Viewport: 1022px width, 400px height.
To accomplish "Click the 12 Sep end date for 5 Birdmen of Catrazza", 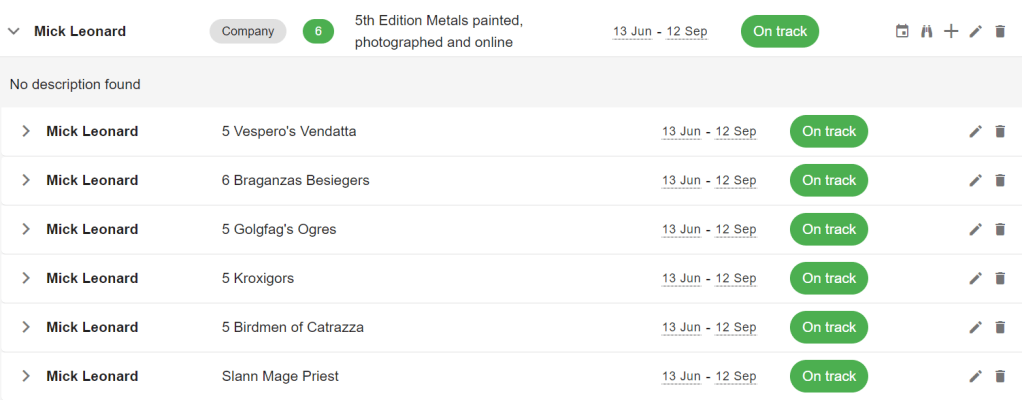I will tap(736, 327).
